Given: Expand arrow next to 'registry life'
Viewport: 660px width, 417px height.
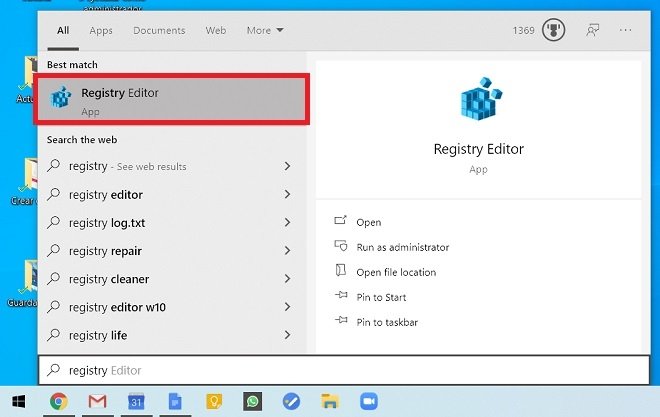Looking at the screenshot, I should (x=287, y=335).
